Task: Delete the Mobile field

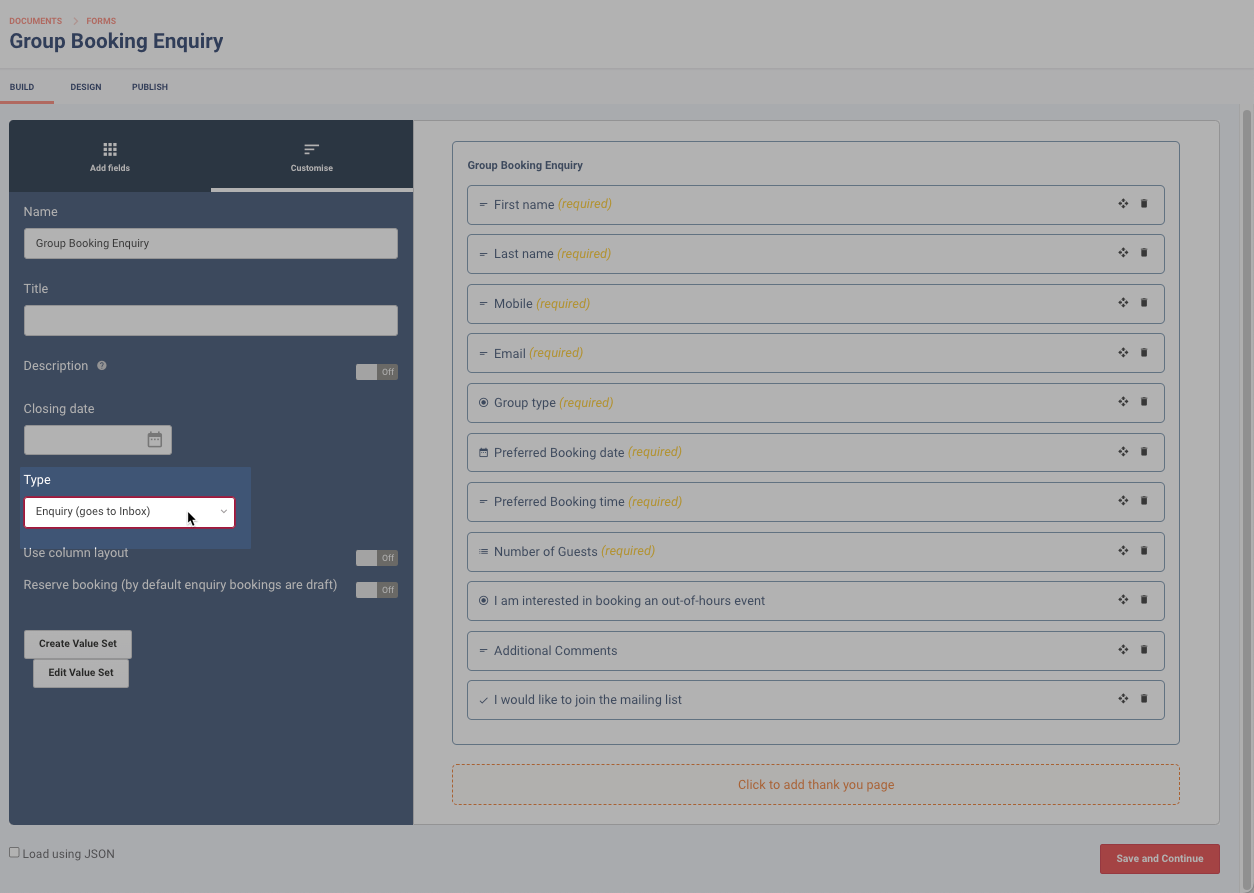Action: tap(1144, 303)
